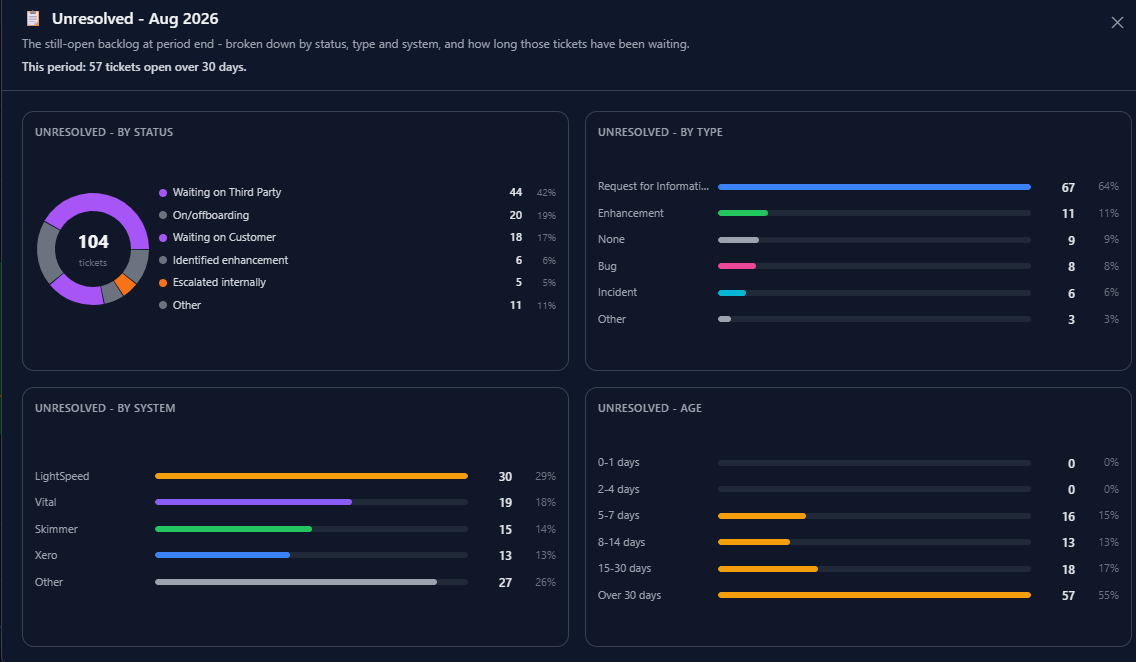Screen dimensions: 1136x662
Task: Click the blue Request for Information bar
Action: 874,187
